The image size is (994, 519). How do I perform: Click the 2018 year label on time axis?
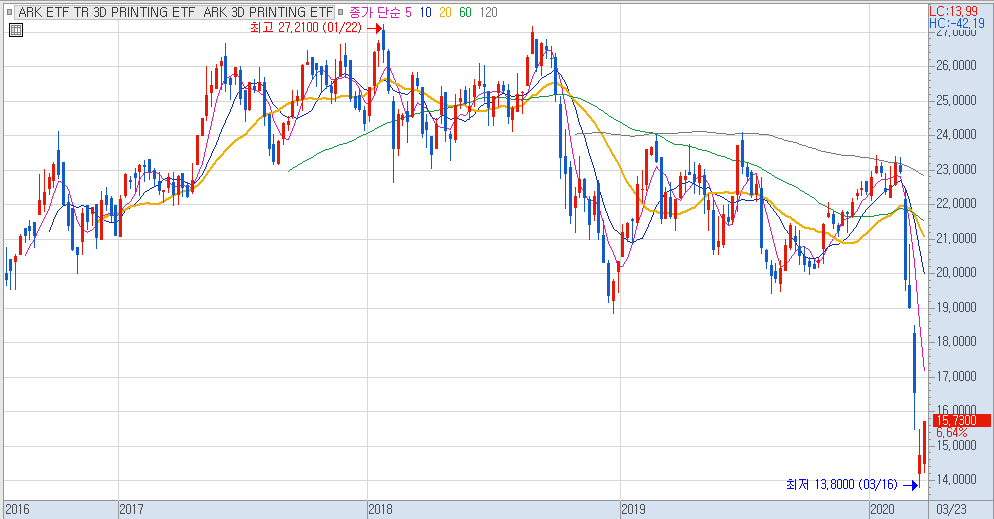tap(381, 509)
